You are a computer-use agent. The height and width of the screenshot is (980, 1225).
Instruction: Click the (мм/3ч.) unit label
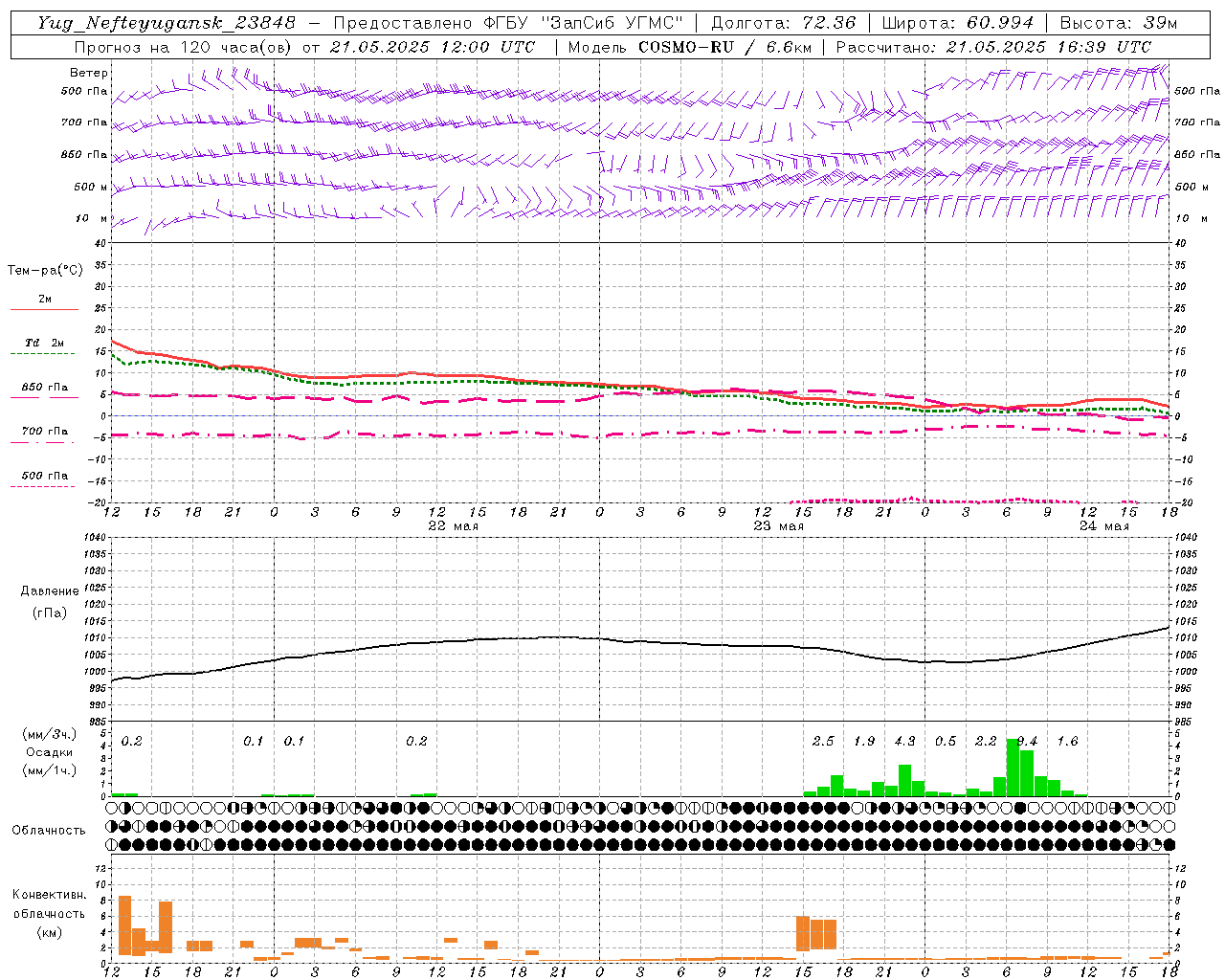(x=49, y=734)
